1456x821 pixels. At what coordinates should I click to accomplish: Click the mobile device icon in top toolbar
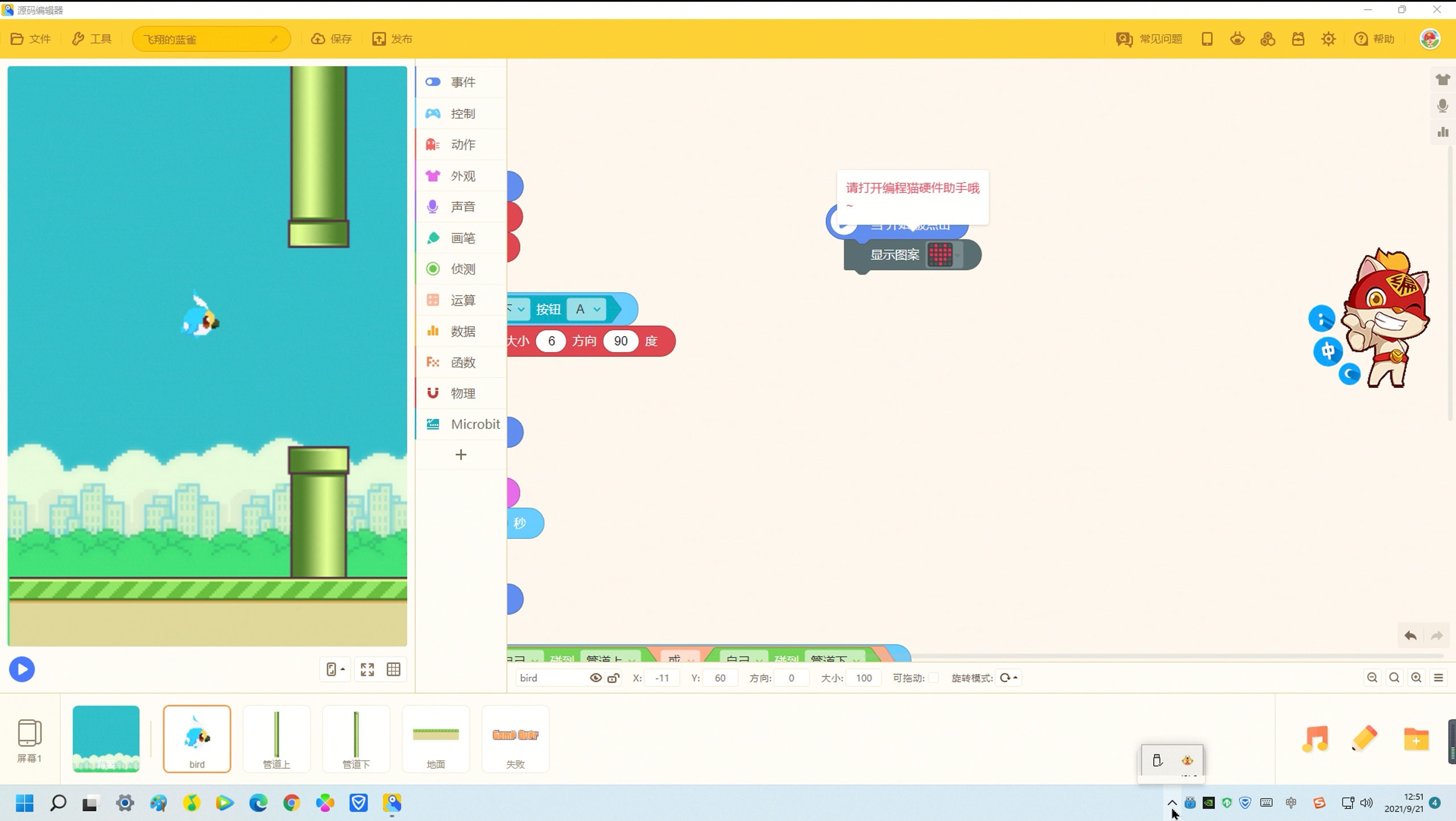coord(1207,39)
